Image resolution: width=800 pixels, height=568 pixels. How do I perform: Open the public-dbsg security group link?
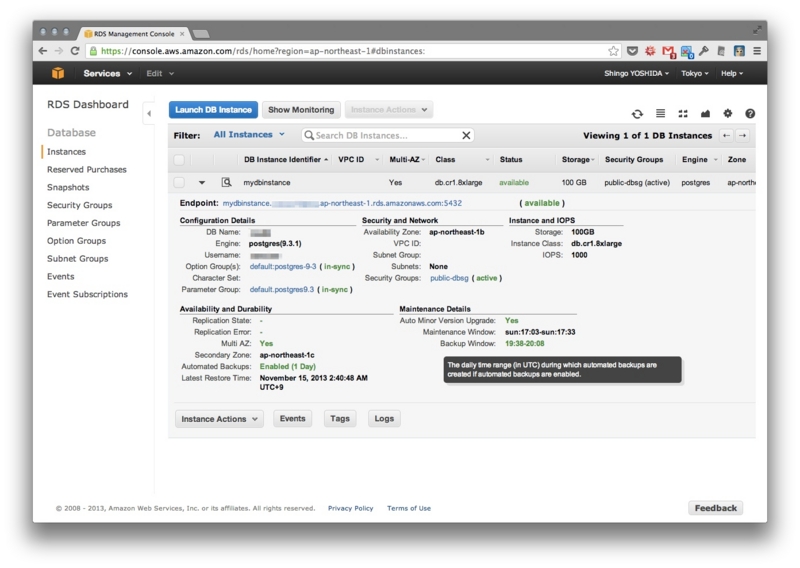pyautogui.click(x=449, y=278)
